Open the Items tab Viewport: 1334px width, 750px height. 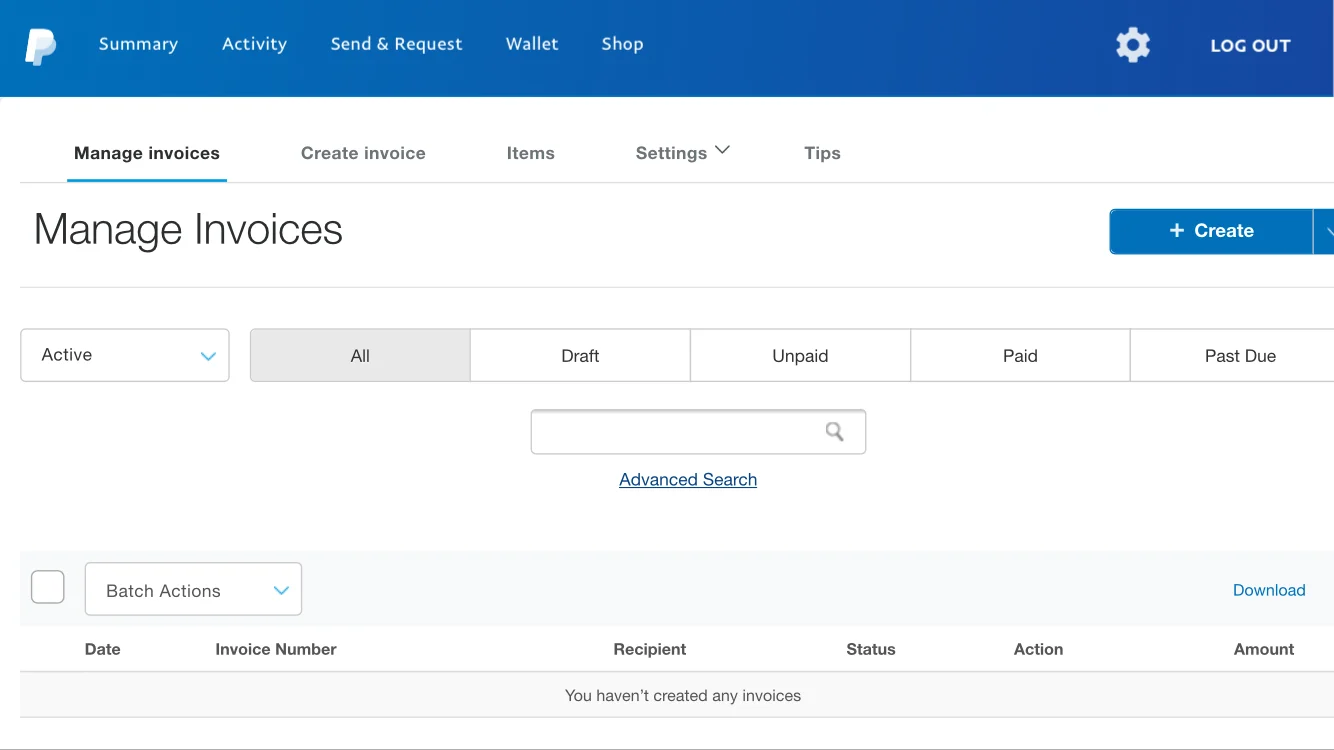530,153
